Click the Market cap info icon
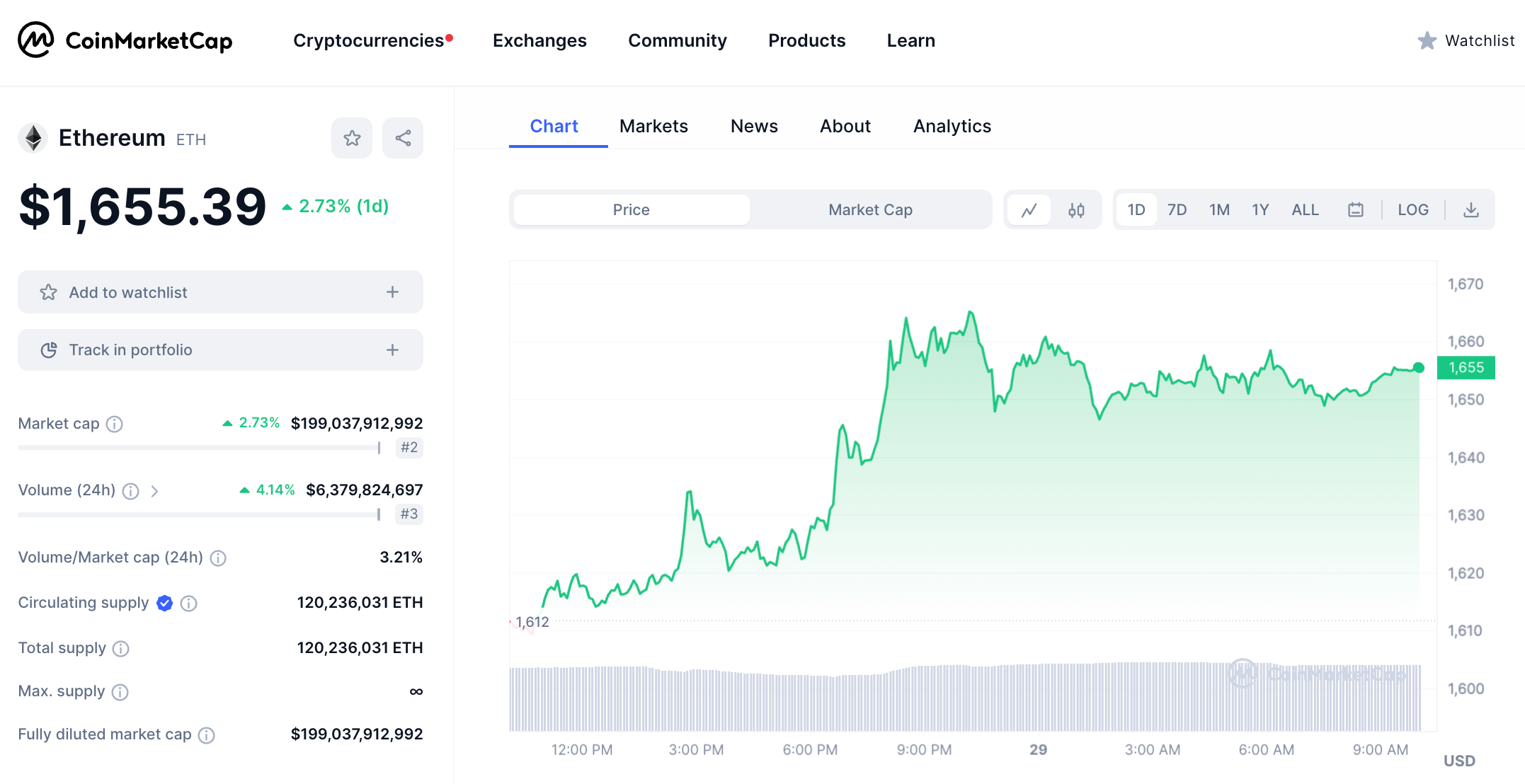The image size is (1525, 784). pyautogui.click(x=114, y=424)
